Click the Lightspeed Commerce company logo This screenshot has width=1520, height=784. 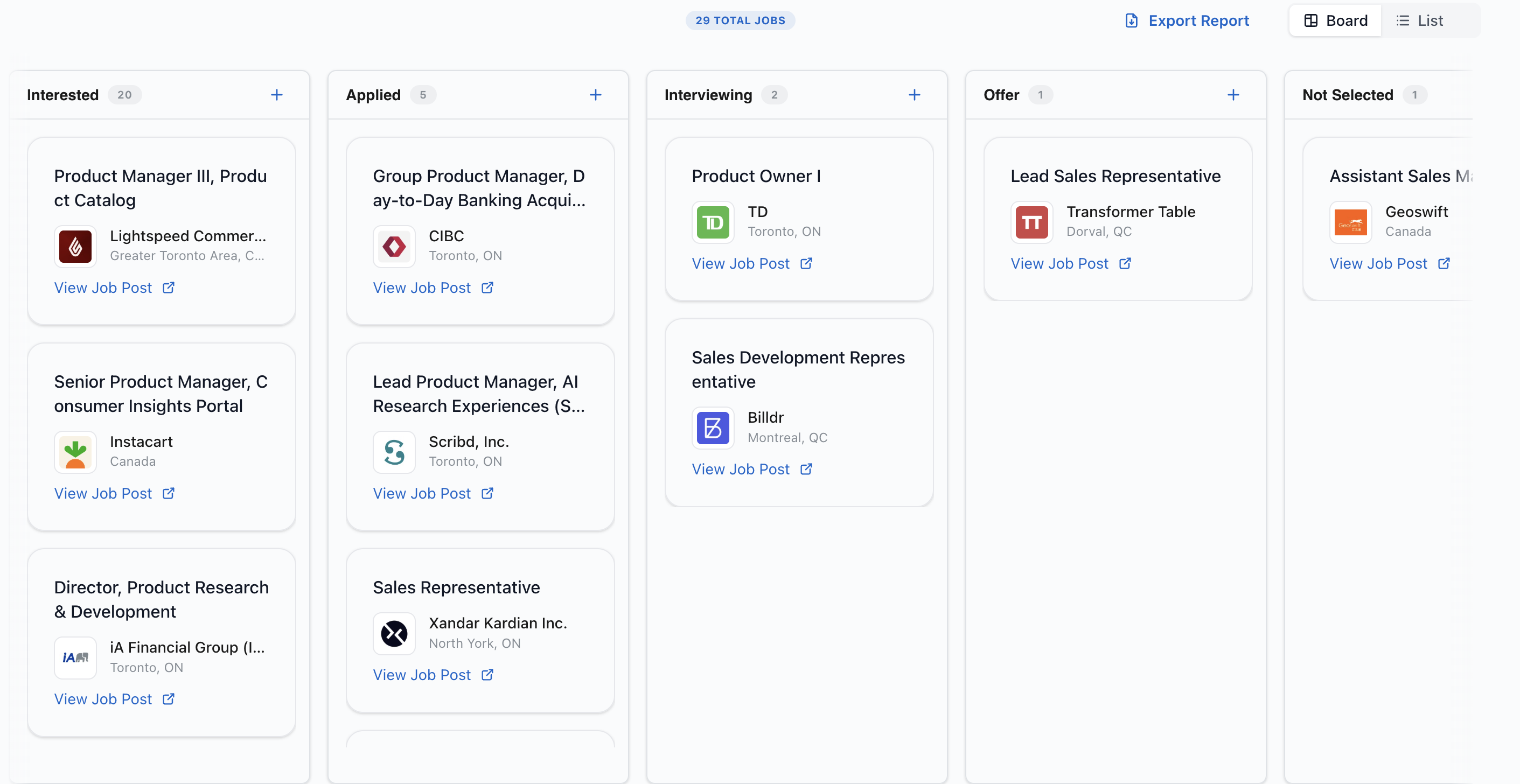pos(75,246)
